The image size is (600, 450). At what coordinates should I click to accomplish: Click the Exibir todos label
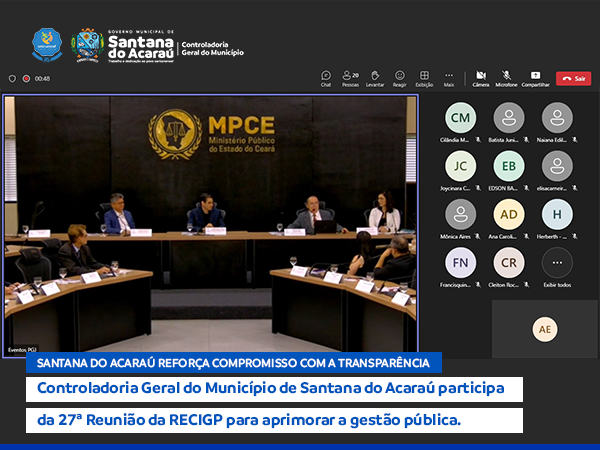[x=557, y=285]
